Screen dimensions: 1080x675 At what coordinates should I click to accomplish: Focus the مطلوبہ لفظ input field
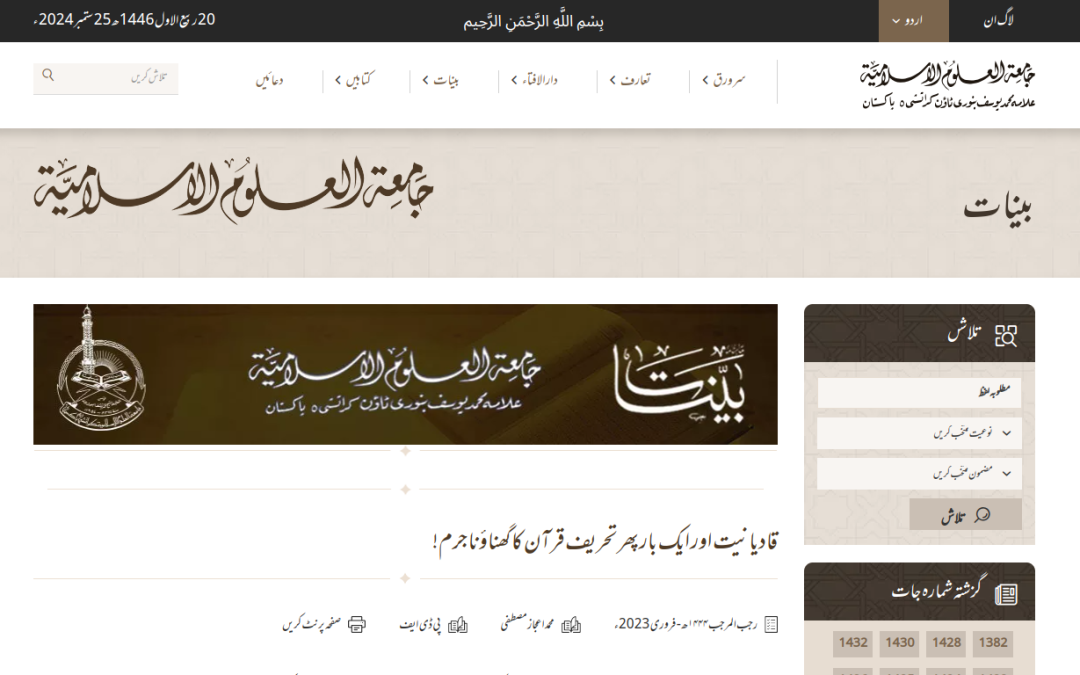click(x=919, y=393)
